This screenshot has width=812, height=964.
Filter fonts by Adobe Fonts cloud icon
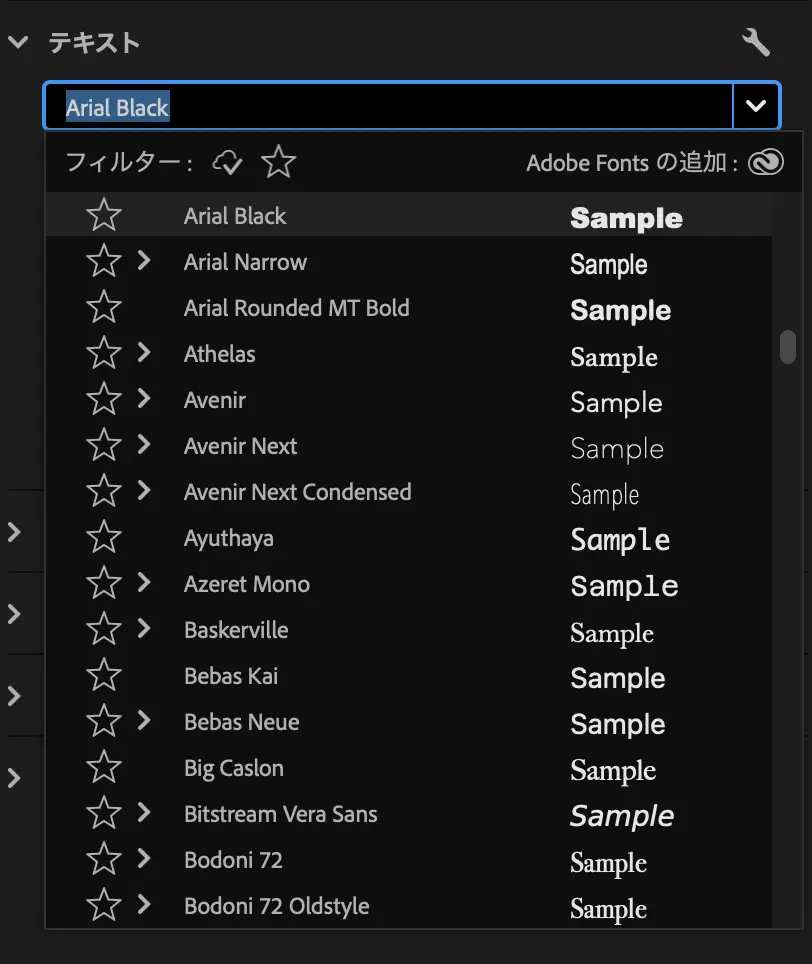tap(226, 161)
